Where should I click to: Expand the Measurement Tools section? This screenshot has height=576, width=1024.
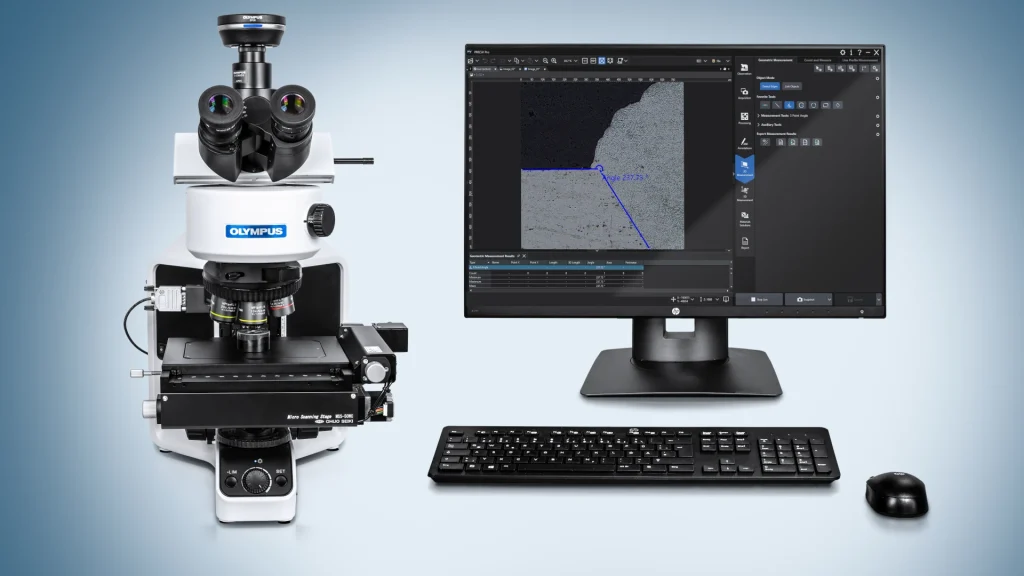758,116
